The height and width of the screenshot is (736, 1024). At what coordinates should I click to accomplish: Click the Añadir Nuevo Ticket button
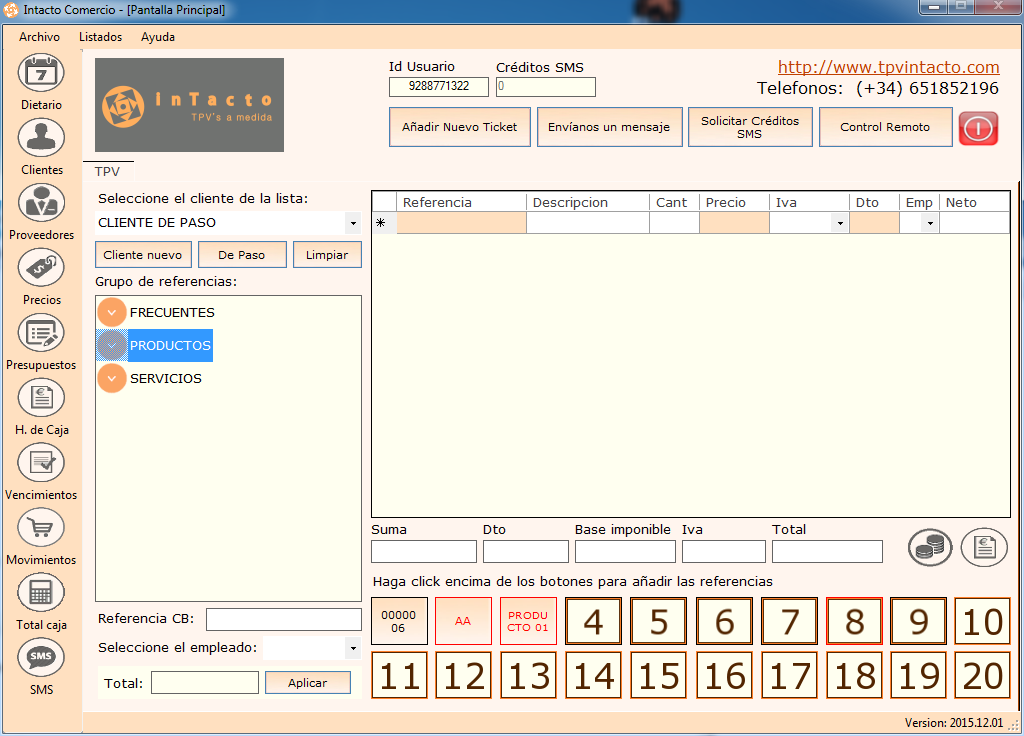pyautogui.click(x=459, y=127)
